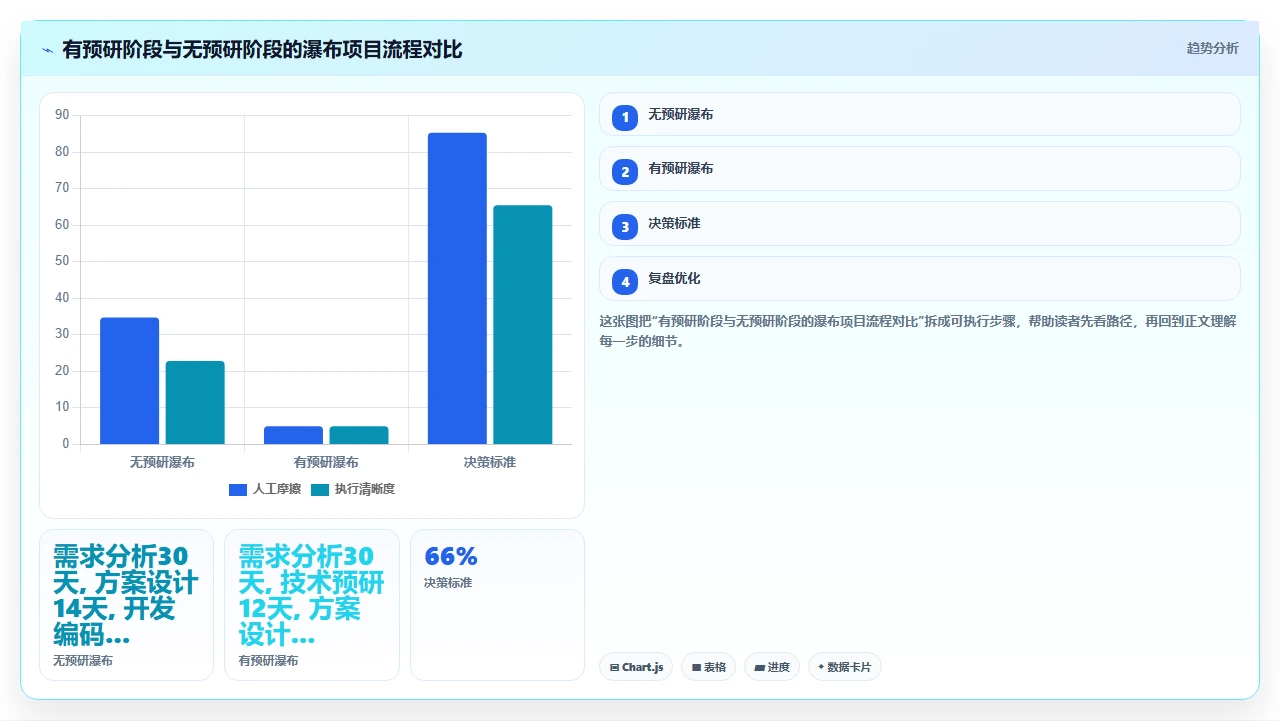Click the 人工摩擦 legend label
Viewport: 1280px width, 721px height.
click(x=277, y=489)
